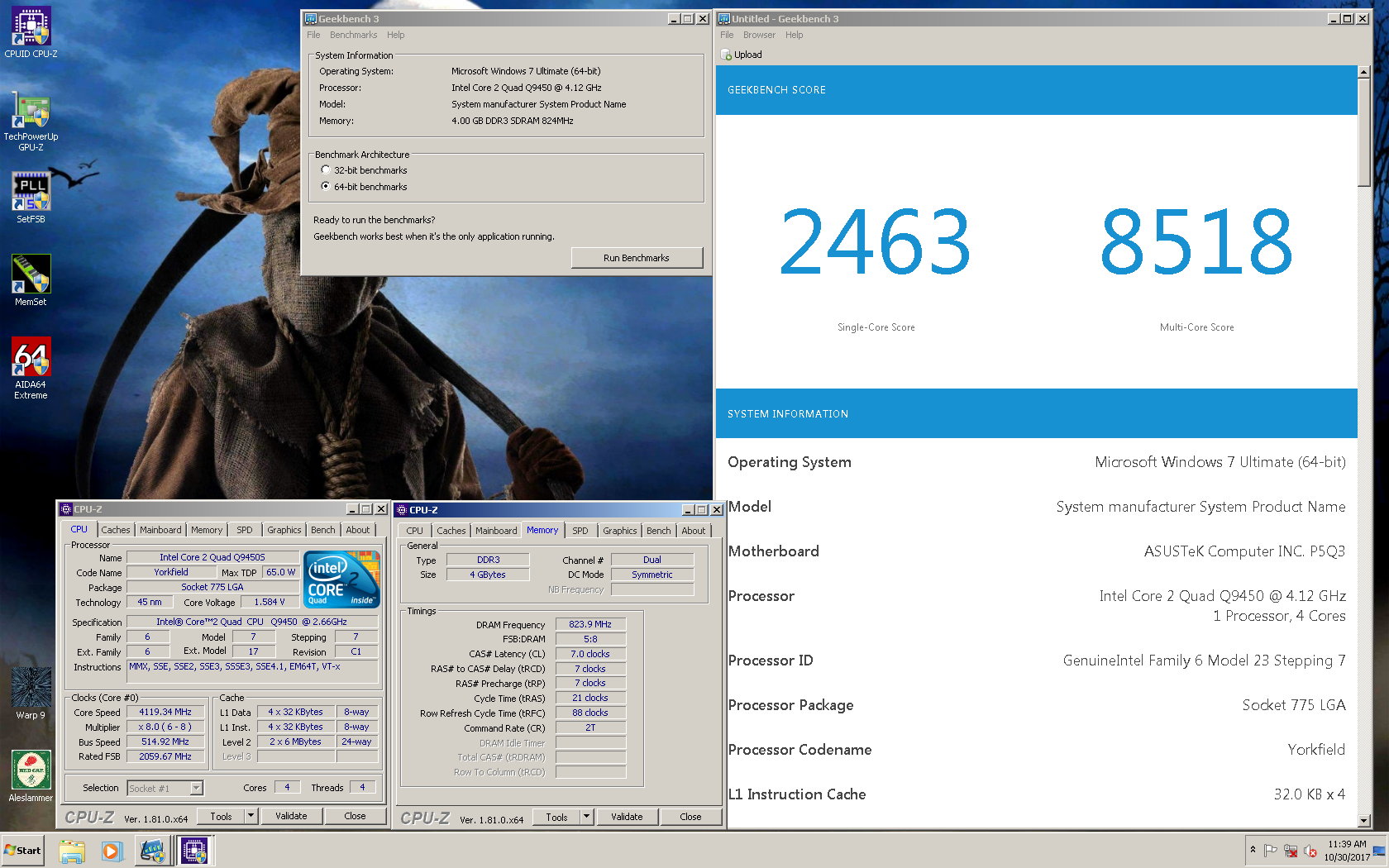Open About tab in right CPU-Z window

pyautogui.click(x=694, y=531)
